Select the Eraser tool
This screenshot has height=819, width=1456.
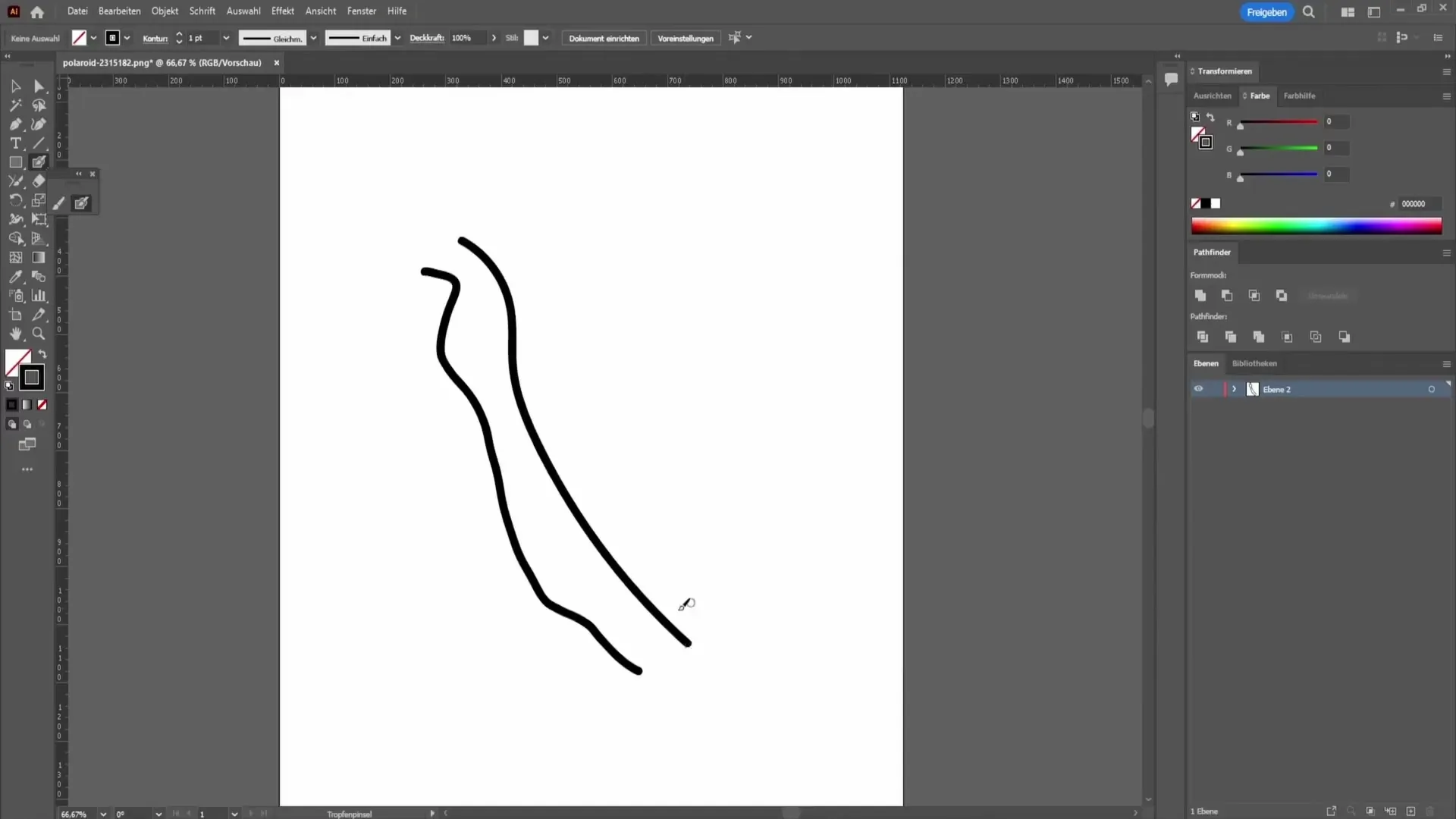pos(39,181)
